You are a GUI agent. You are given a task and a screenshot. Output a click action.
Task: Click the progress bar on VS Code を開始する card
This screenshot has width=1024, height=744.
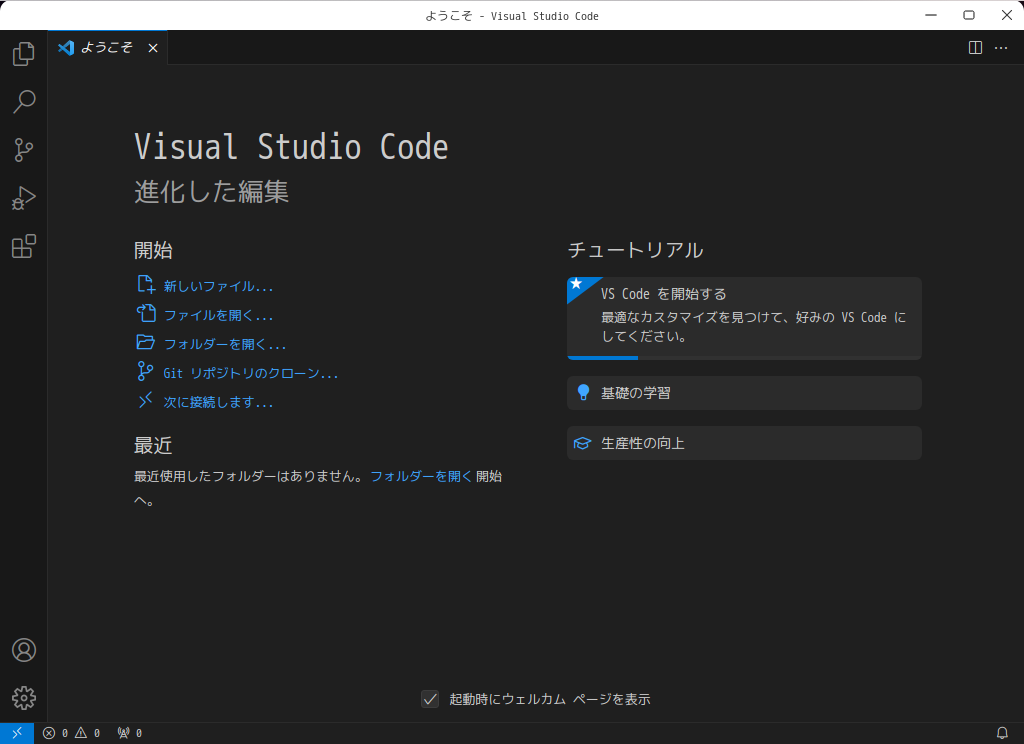[x=744, y=357]
